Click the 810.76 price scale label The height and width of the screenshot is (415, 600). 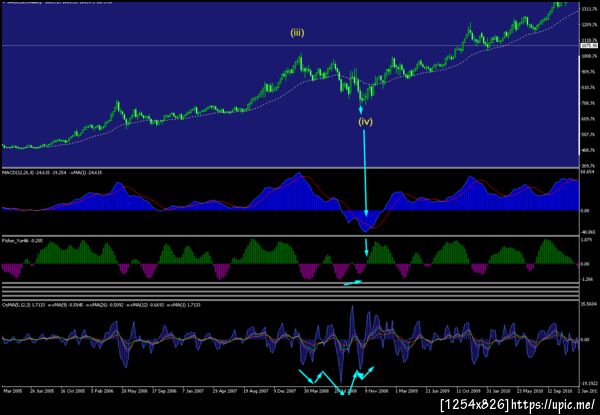click(x=589, y=88)
